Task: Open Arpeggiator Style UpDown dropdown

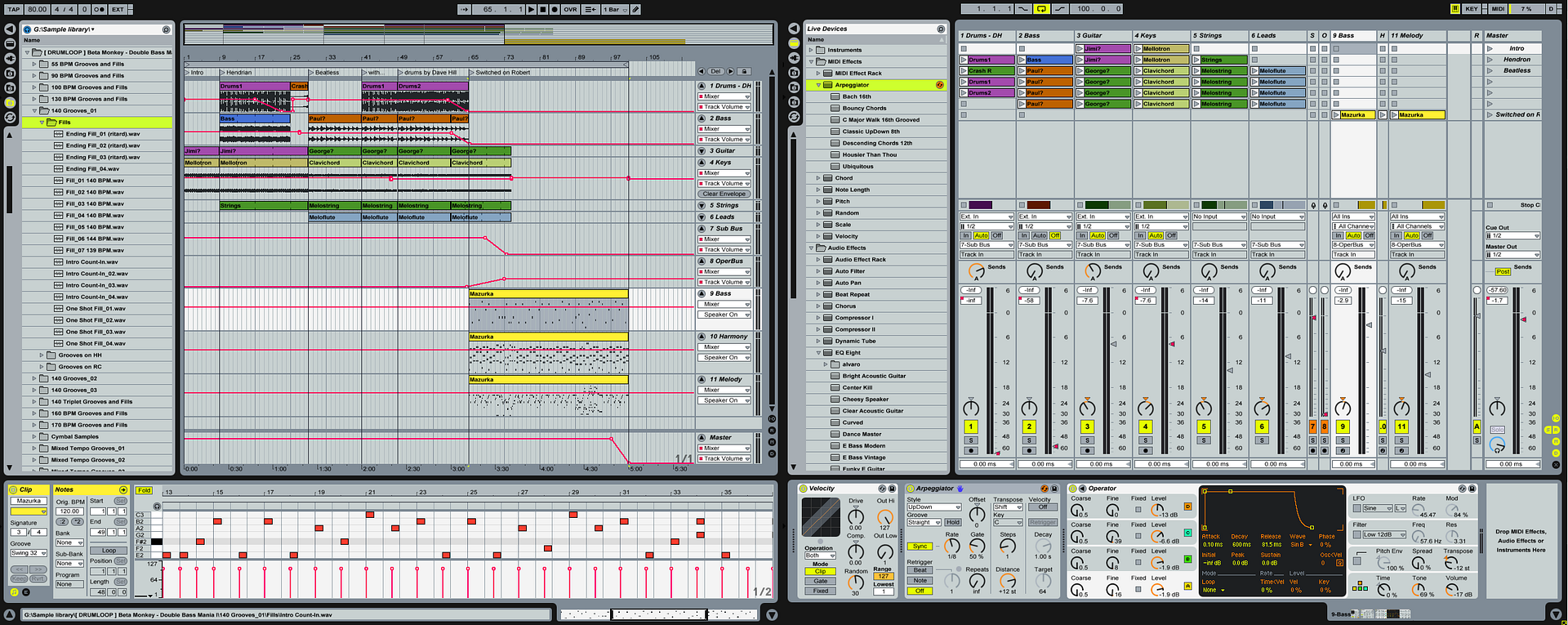Action: 933,507
